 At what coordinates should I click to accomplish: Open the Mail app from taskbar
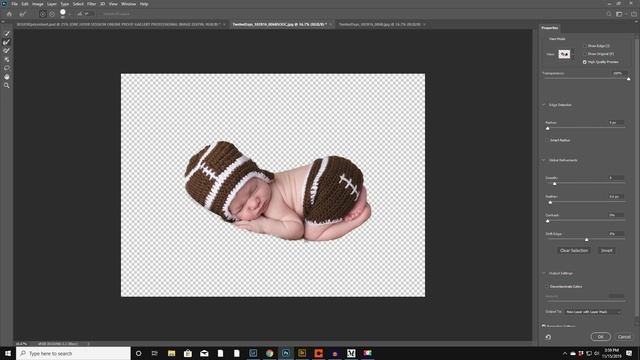click(x=204, y=353)
